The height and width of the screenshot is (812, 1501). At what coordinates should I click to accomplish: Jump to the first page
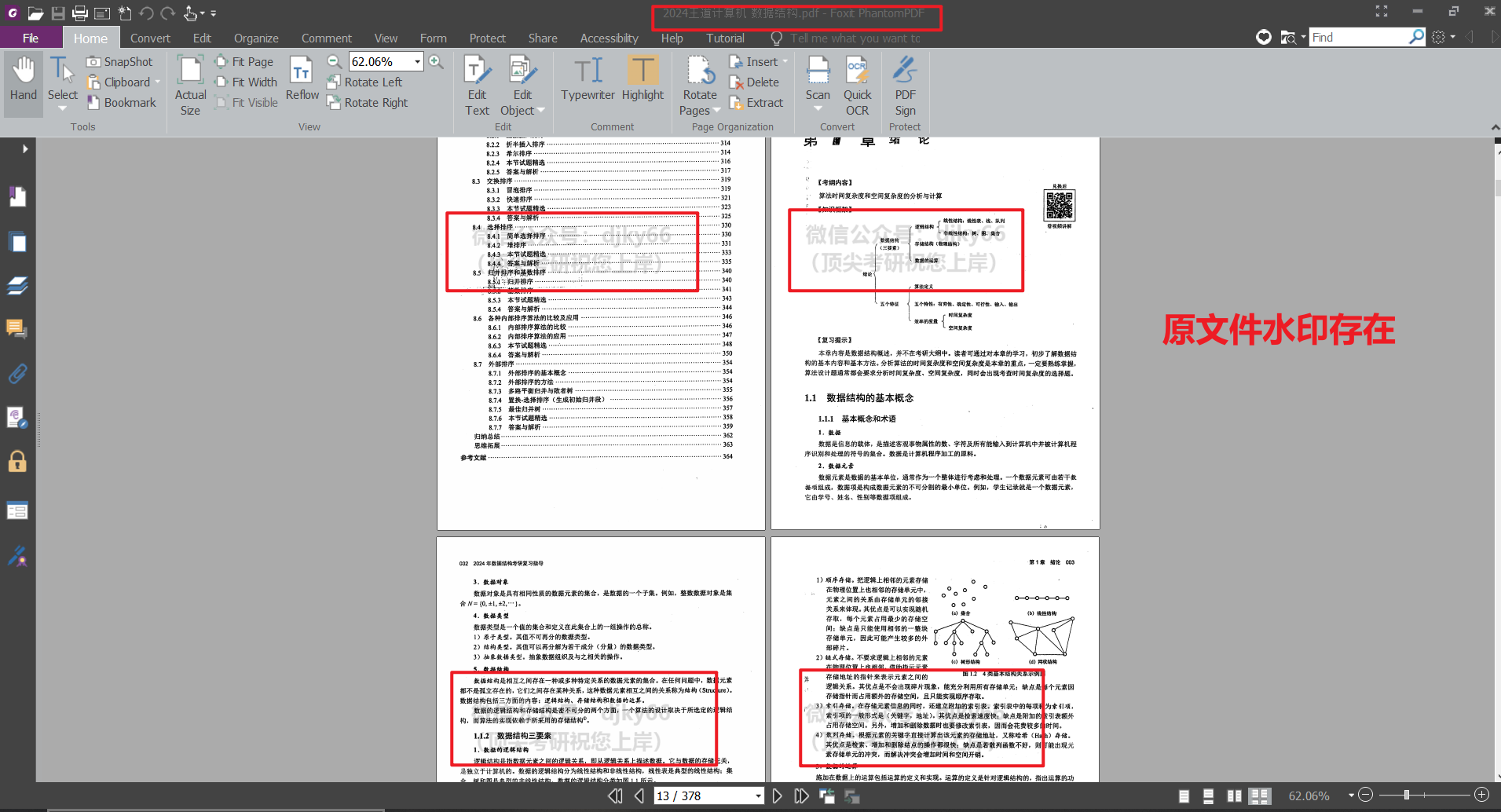(615, 796)
